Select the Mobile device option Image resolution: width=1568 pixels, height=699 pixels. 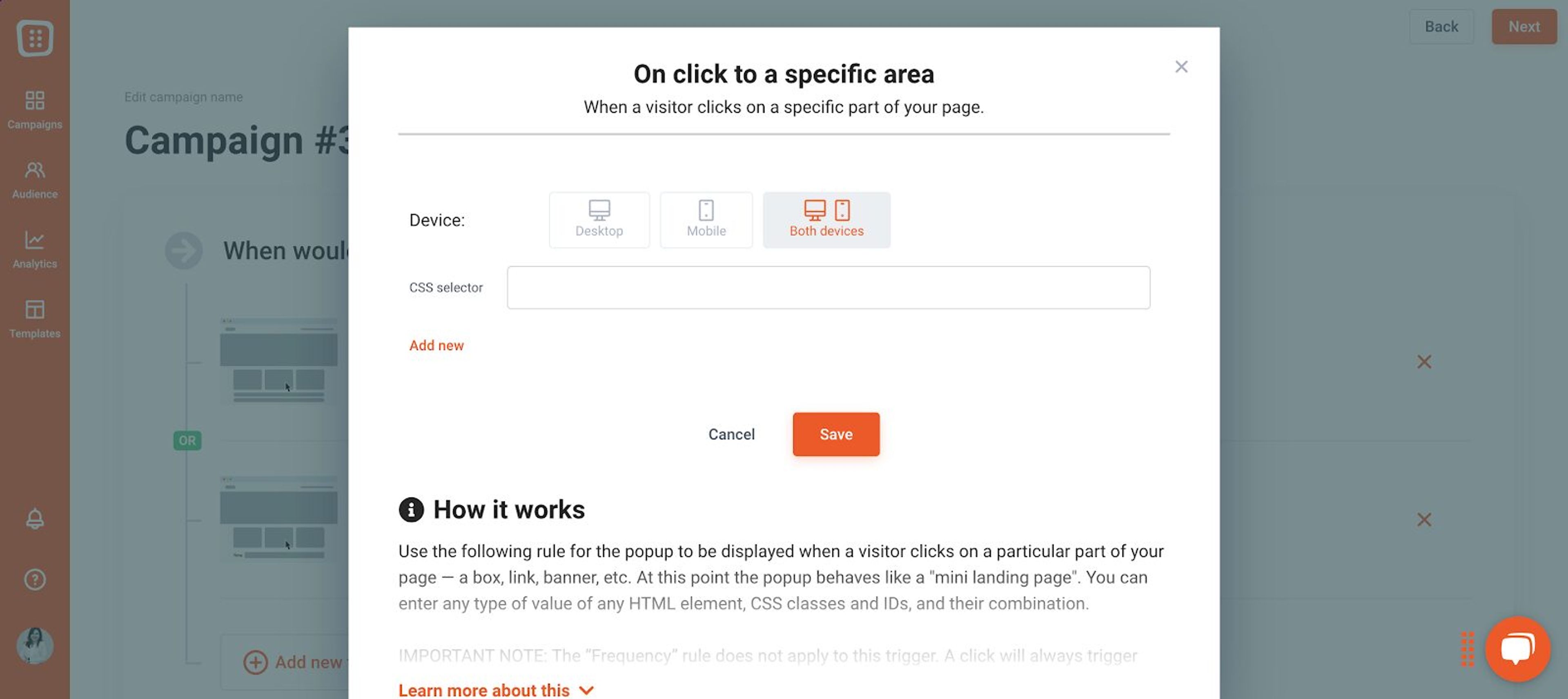706,220
